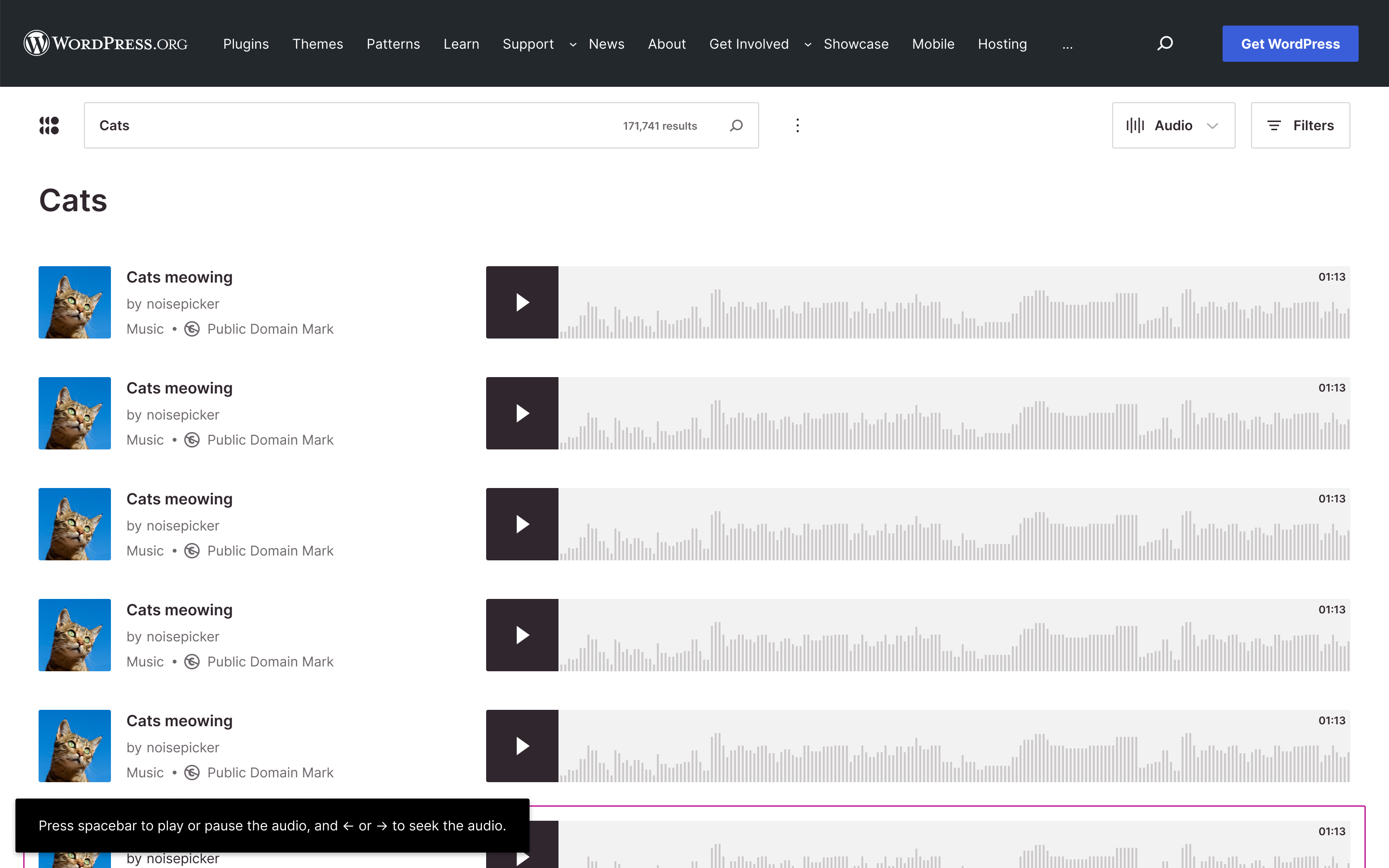
Task: Click the Openverse logo icon beside the search bar
Action: pyautogui.click(x=49, y=125)
